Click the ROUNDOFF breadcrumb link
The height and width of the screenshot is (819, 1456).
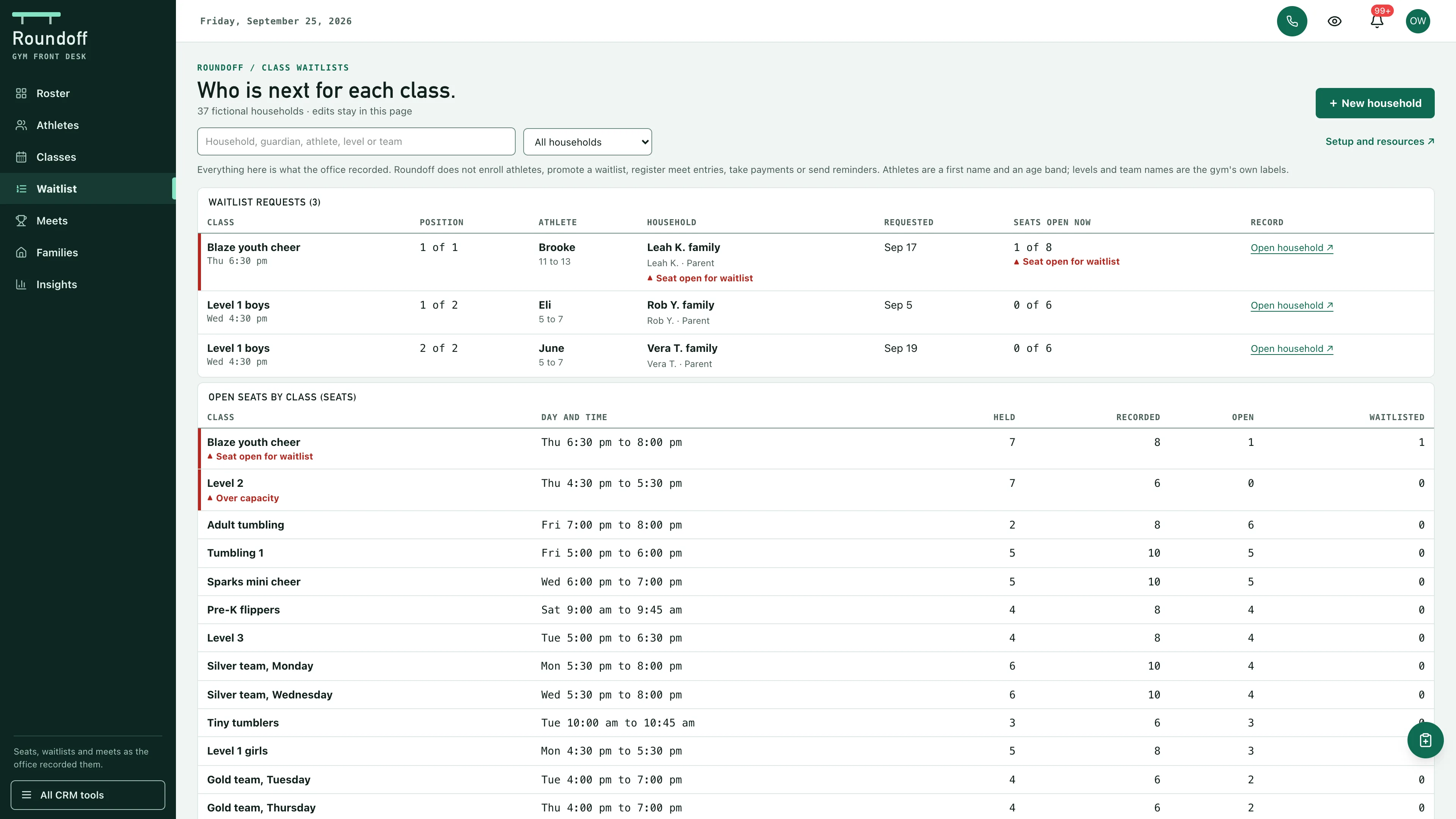[220, 67]
